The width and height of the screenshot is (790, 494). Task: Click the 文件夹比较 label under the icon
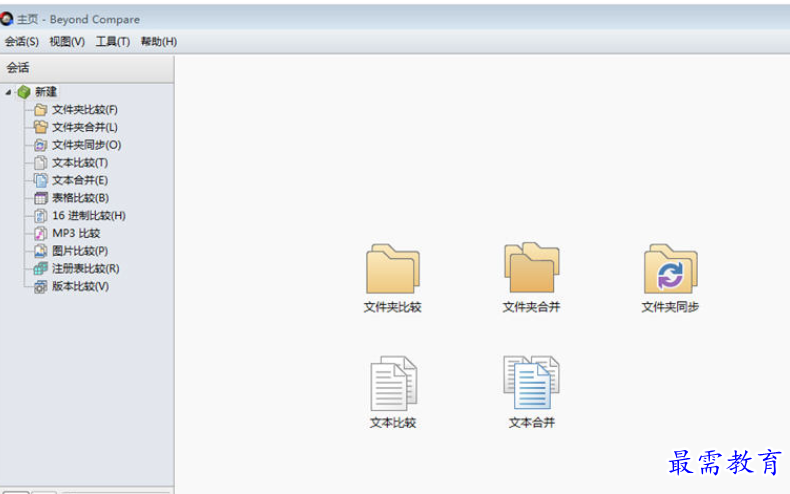(392, 307)
